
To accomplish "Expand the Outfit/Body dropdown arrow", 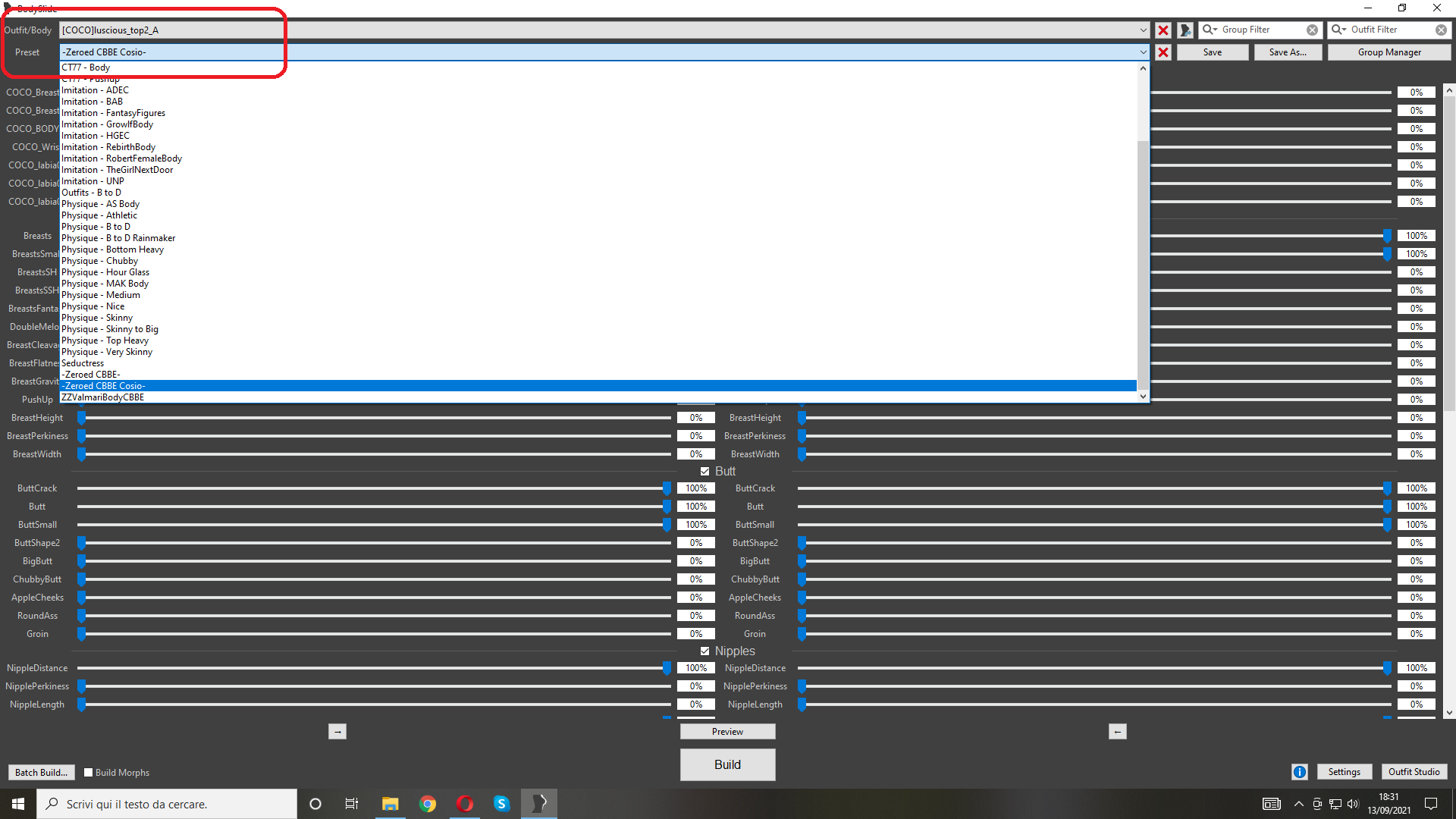I will tap(1143, 30).
